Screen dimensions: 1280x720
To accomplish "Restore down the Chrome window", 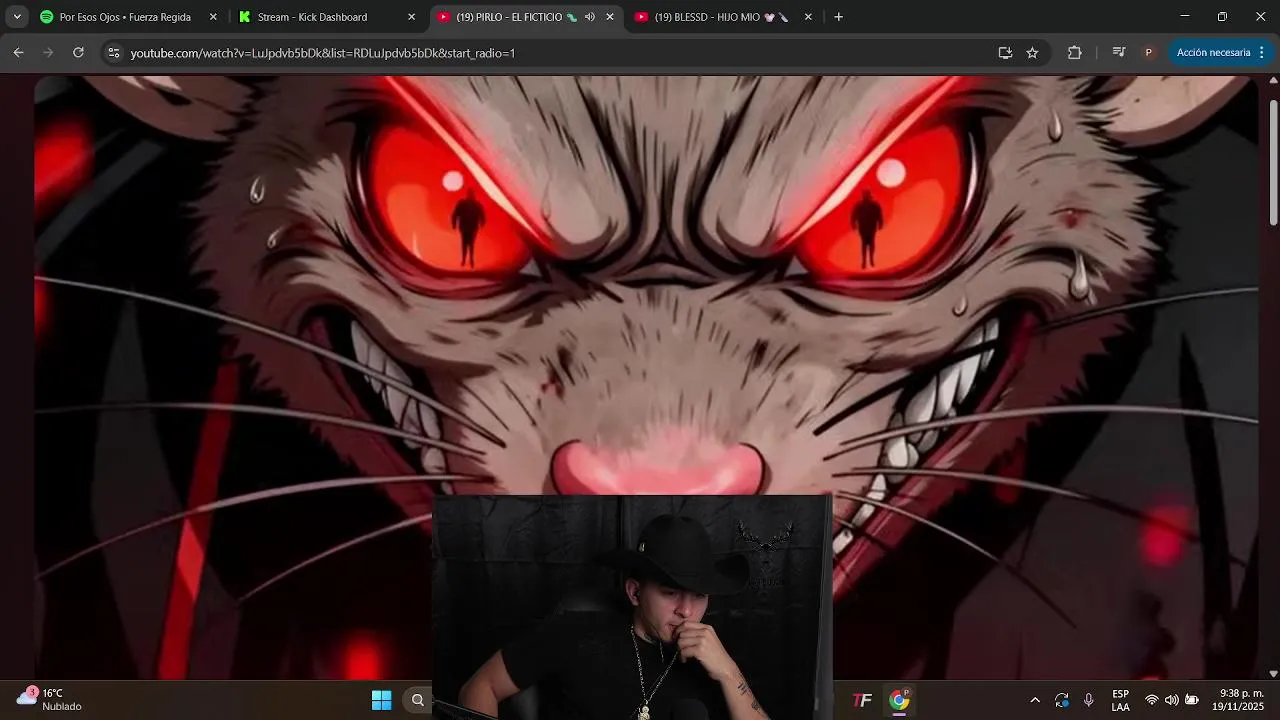I will pos(1222,17).
